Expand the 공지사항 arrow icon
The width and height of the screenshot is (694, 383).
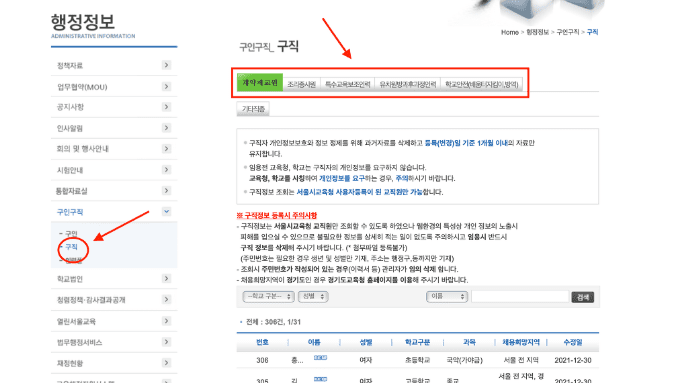pyautogui.click(x=166, y=107)
